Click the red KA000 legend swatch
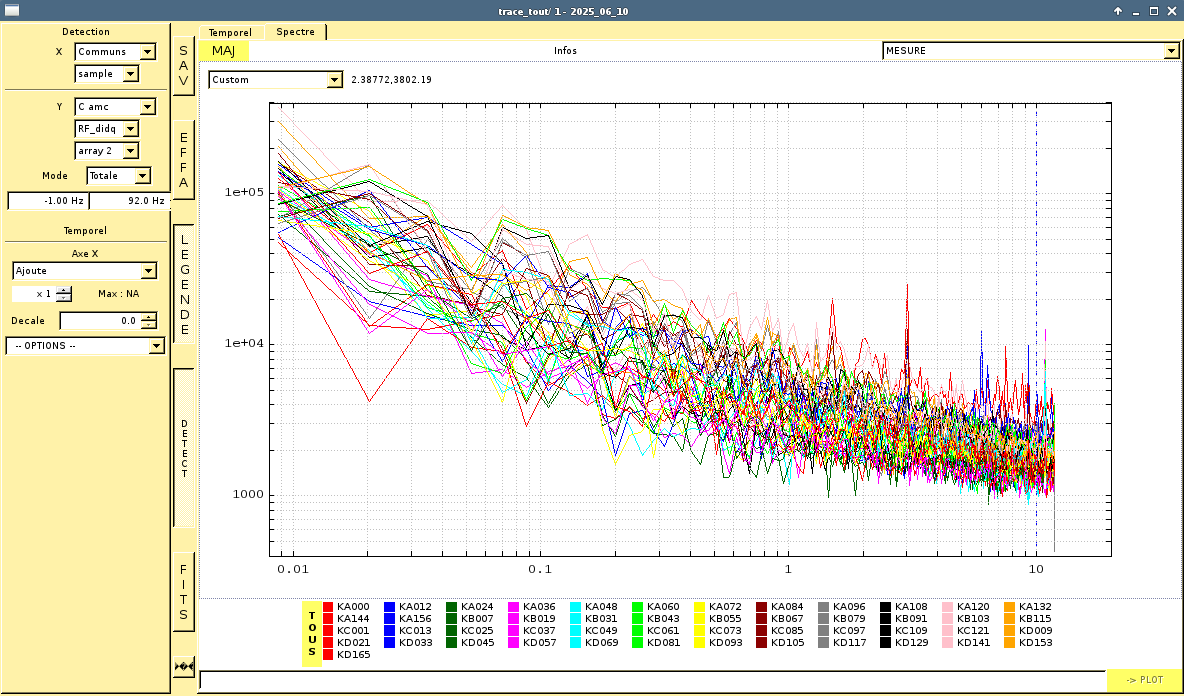Viewport: 1184px width, 696px height. tap(329, 607)
